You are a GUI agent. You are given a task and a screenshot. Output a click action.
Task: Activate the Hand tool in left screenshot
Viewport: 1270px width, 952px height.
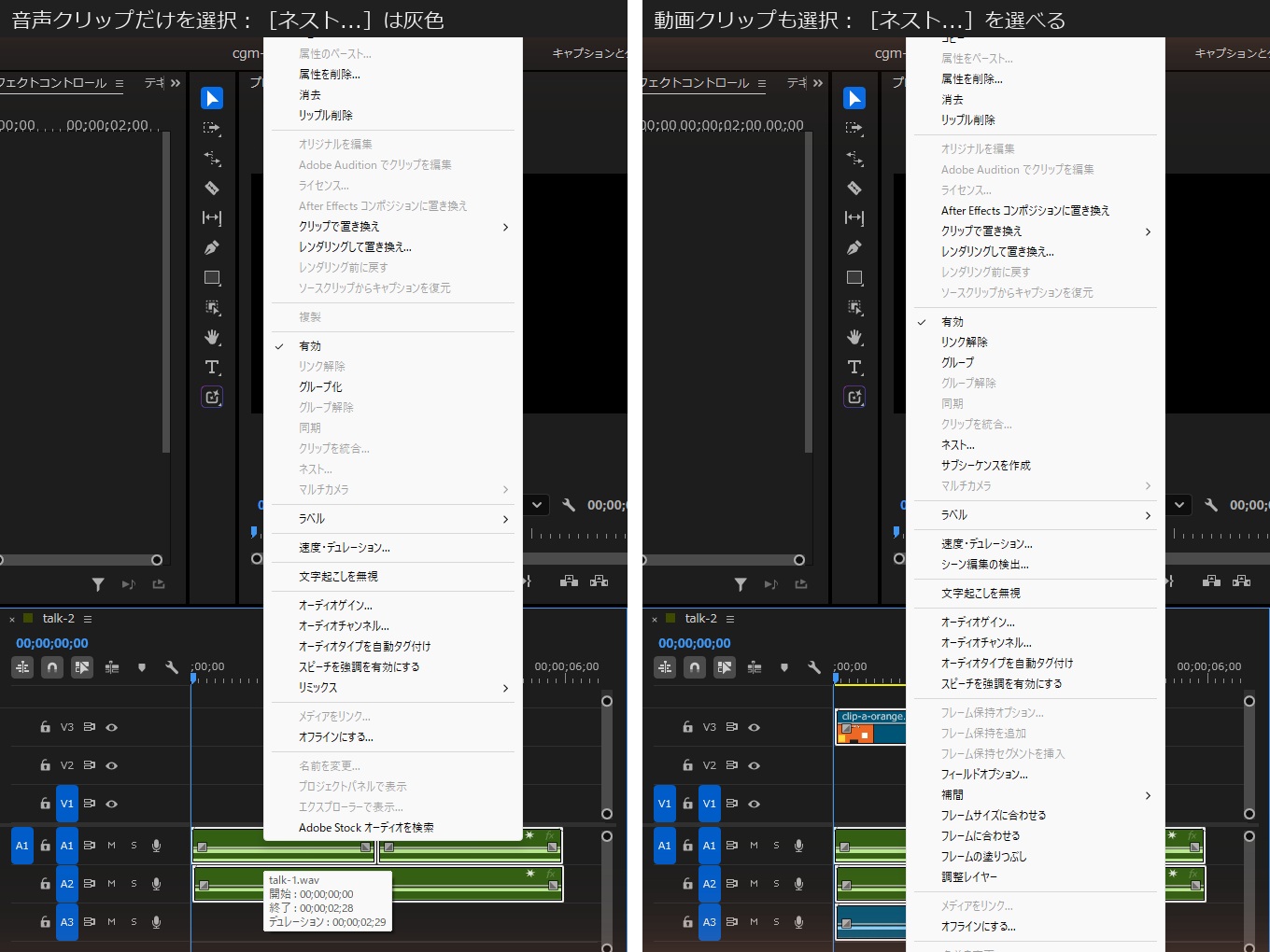click(x=212, y=337)
